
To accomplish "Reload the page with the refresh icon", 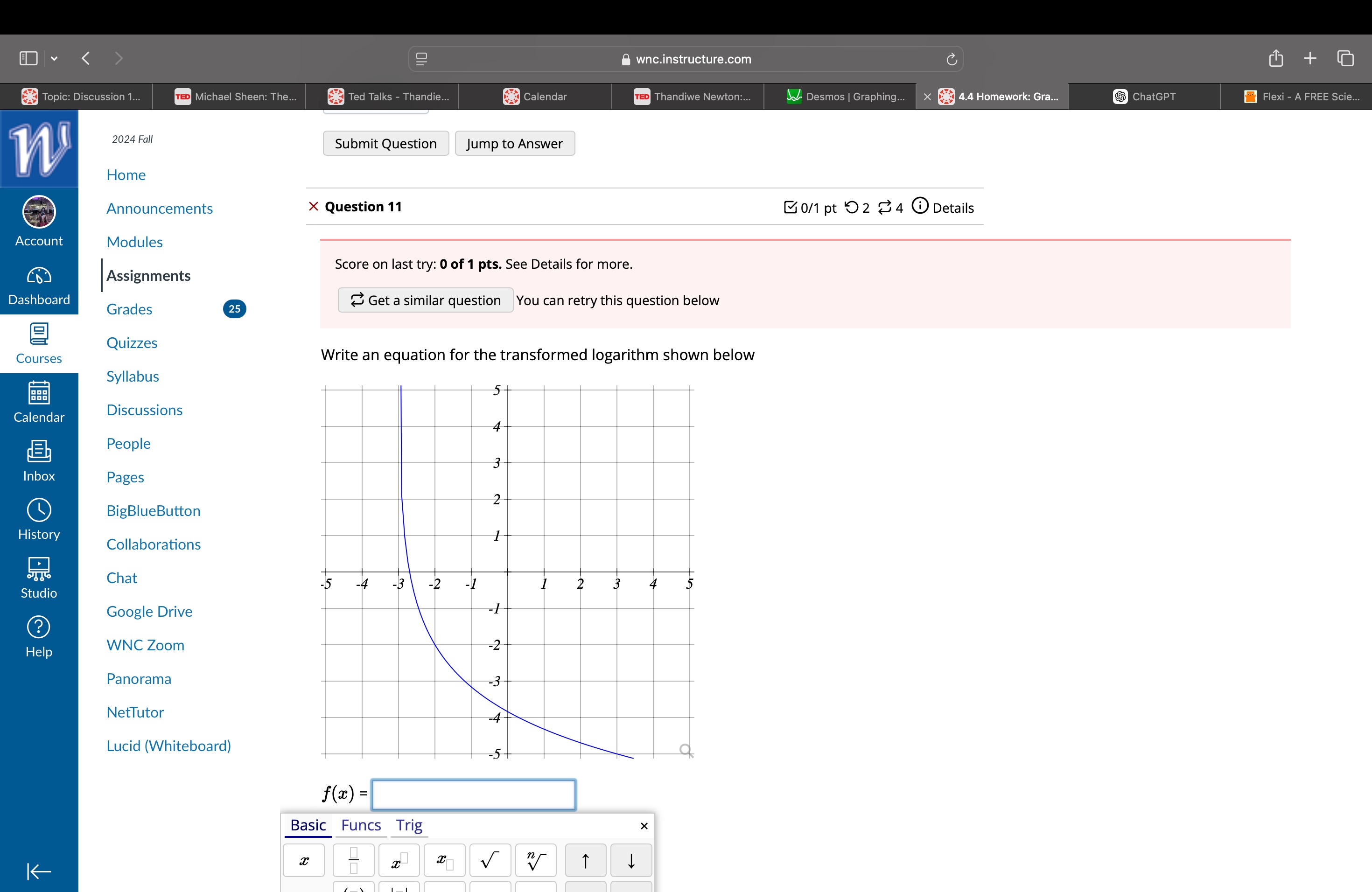I will [952, 59].
